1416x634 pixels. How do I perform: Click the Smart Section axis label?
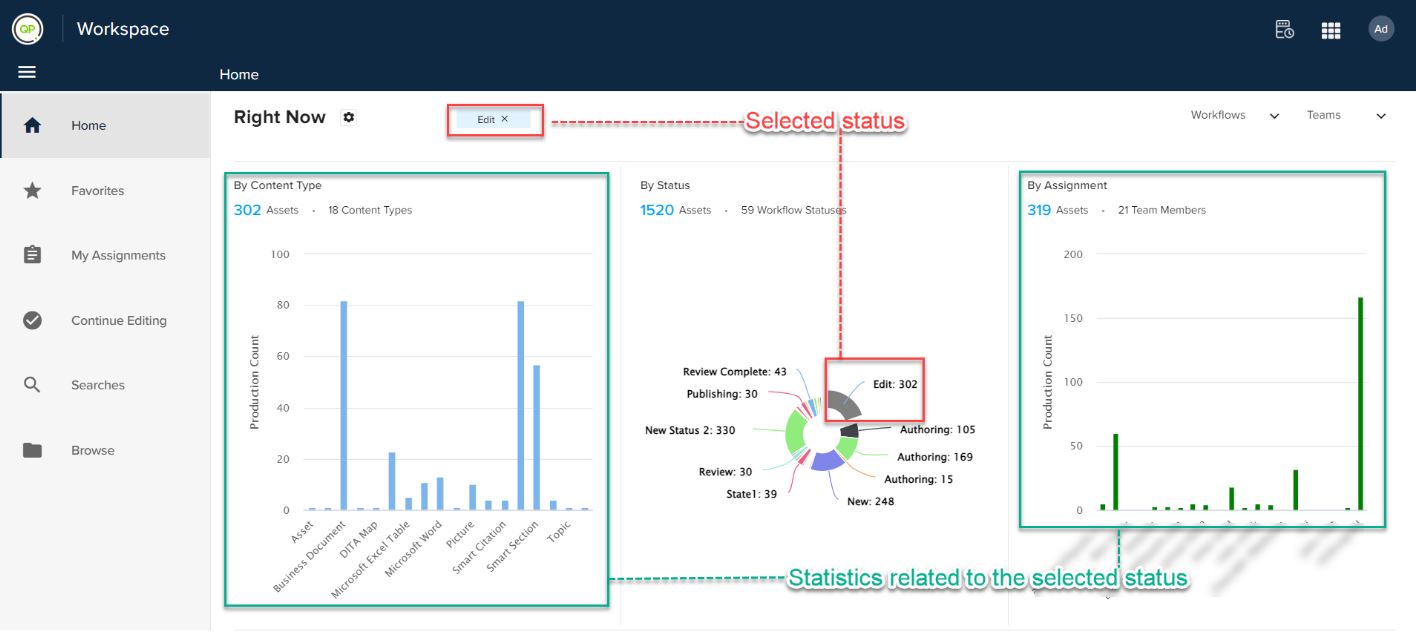pos(512,547)
